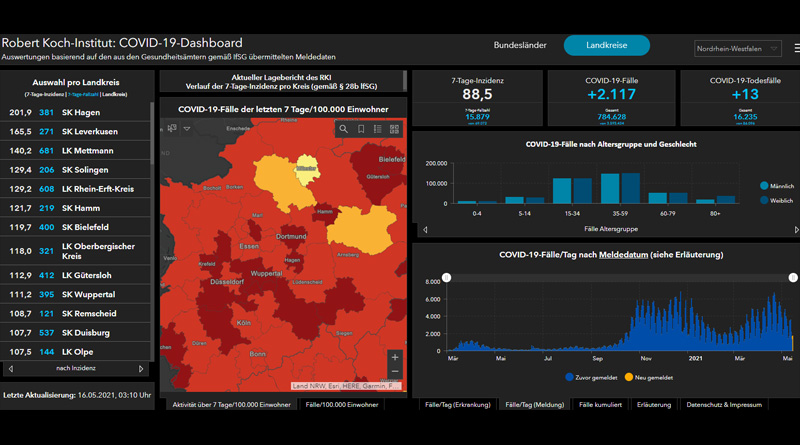Open the Erläuterung tab
Viewport: 800px width, 445px height.
(654, 405)
